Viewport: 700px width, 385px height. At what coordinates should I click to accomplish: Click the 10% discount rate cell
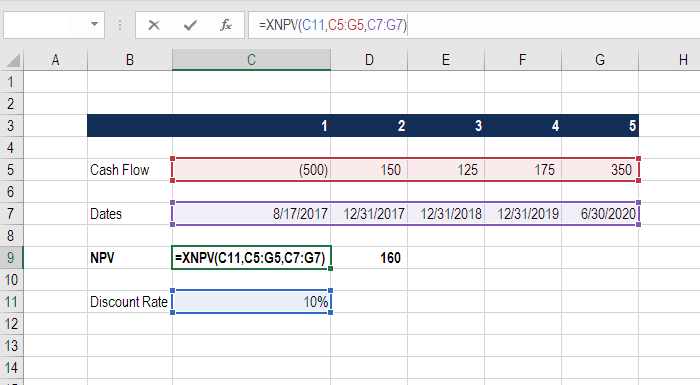point(251,301)
